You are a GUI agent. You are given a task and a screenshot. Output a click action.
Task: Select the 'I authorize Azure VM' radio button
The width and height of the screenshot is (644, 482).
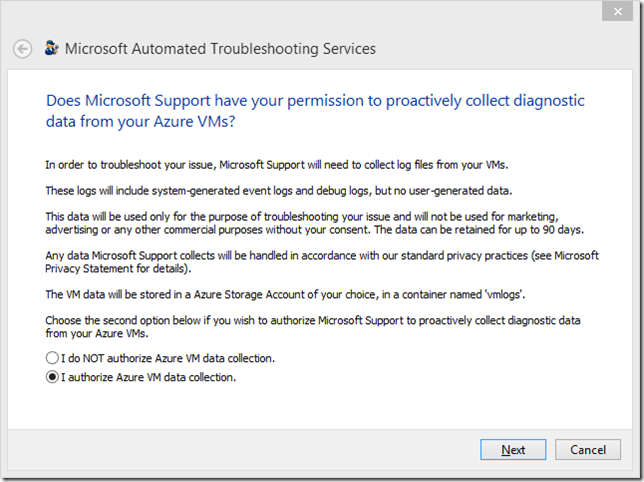click(x=52, y=377)
